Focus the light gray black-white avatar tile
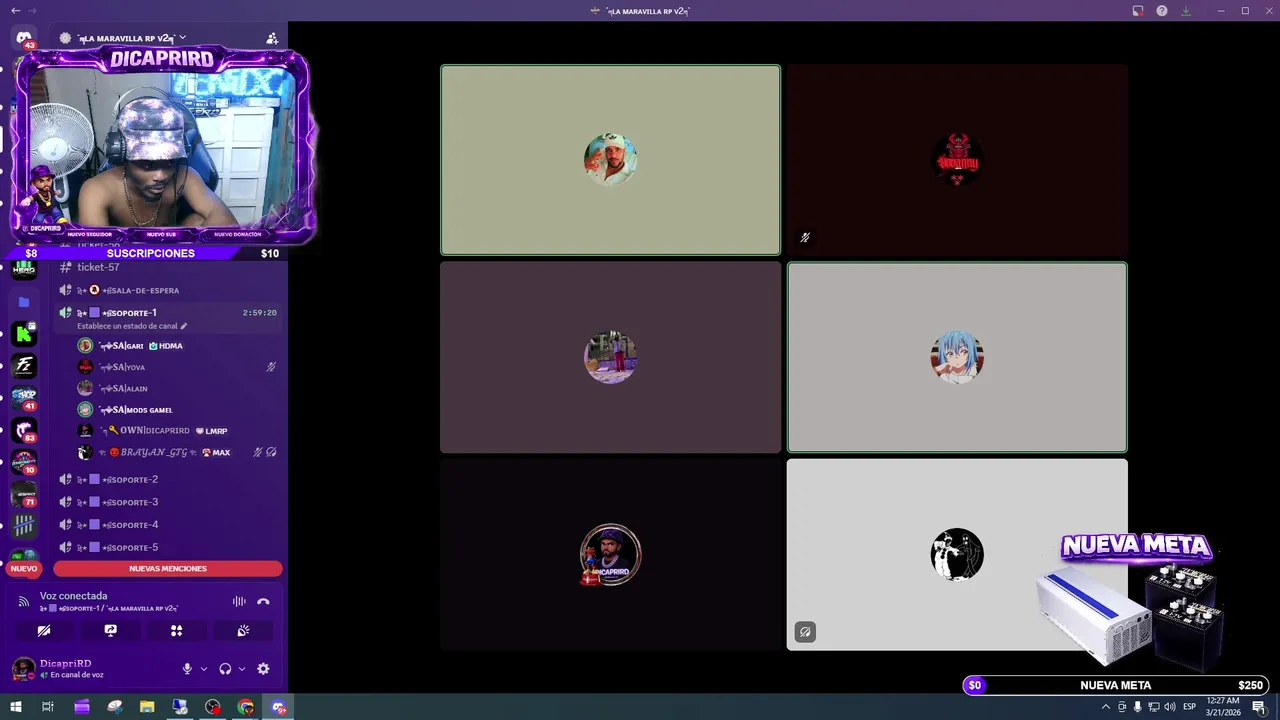The height and width of the screenshot is (720, 1280). coord(957,554)
